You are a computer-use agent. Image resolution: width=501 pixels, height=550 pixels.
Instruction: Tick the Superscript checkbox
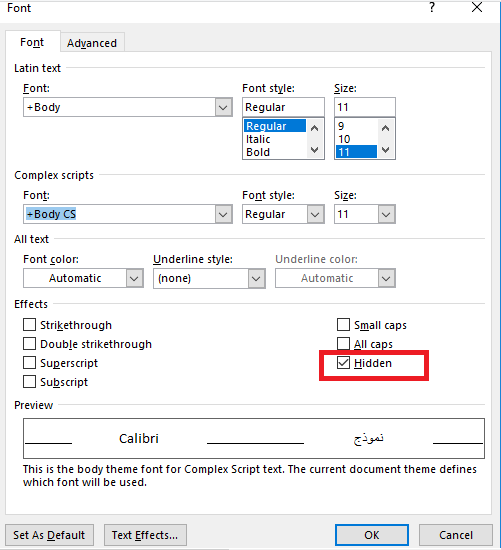[29, 363]
